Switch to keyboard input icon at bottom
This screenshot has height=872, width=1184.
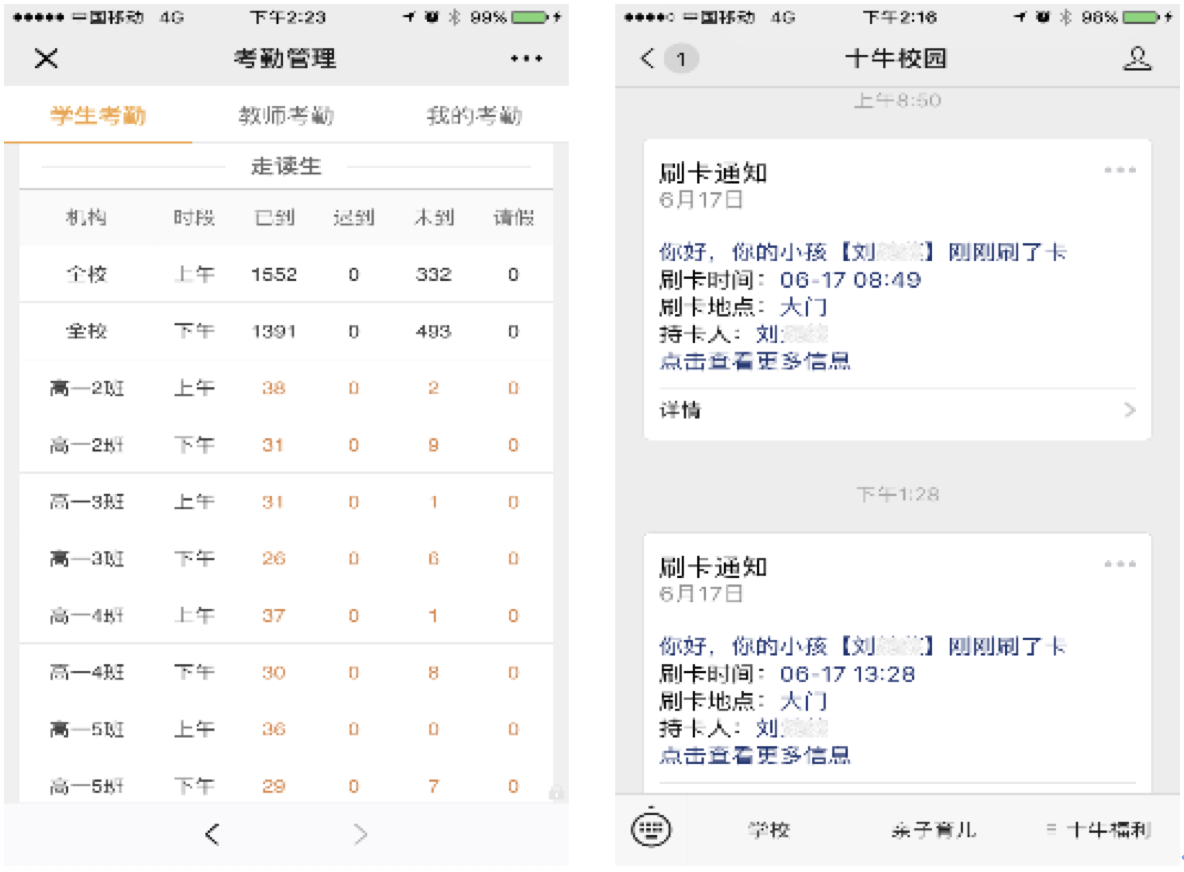(650, 829)
